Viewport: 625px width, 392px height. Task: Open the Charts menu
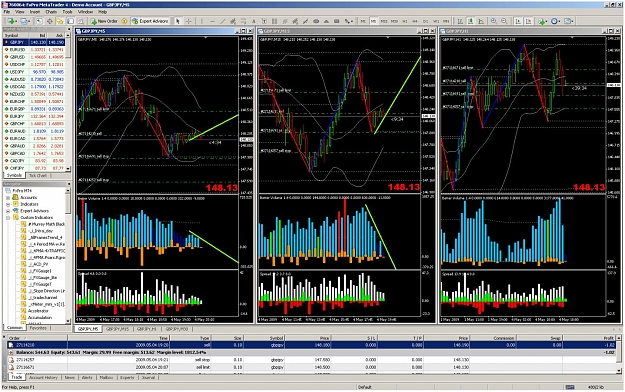[x=51, y=12]
